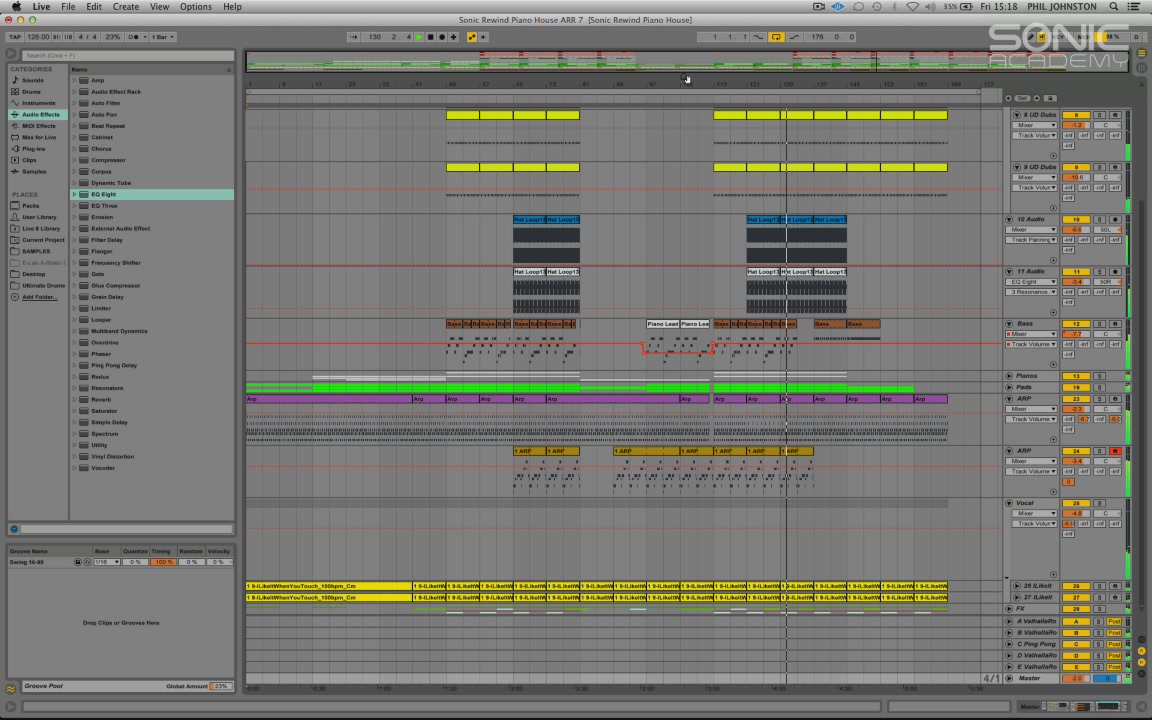
Task: Expand the EQ Eight device folder
Action: pyautogui.click(x=74, y=194)
